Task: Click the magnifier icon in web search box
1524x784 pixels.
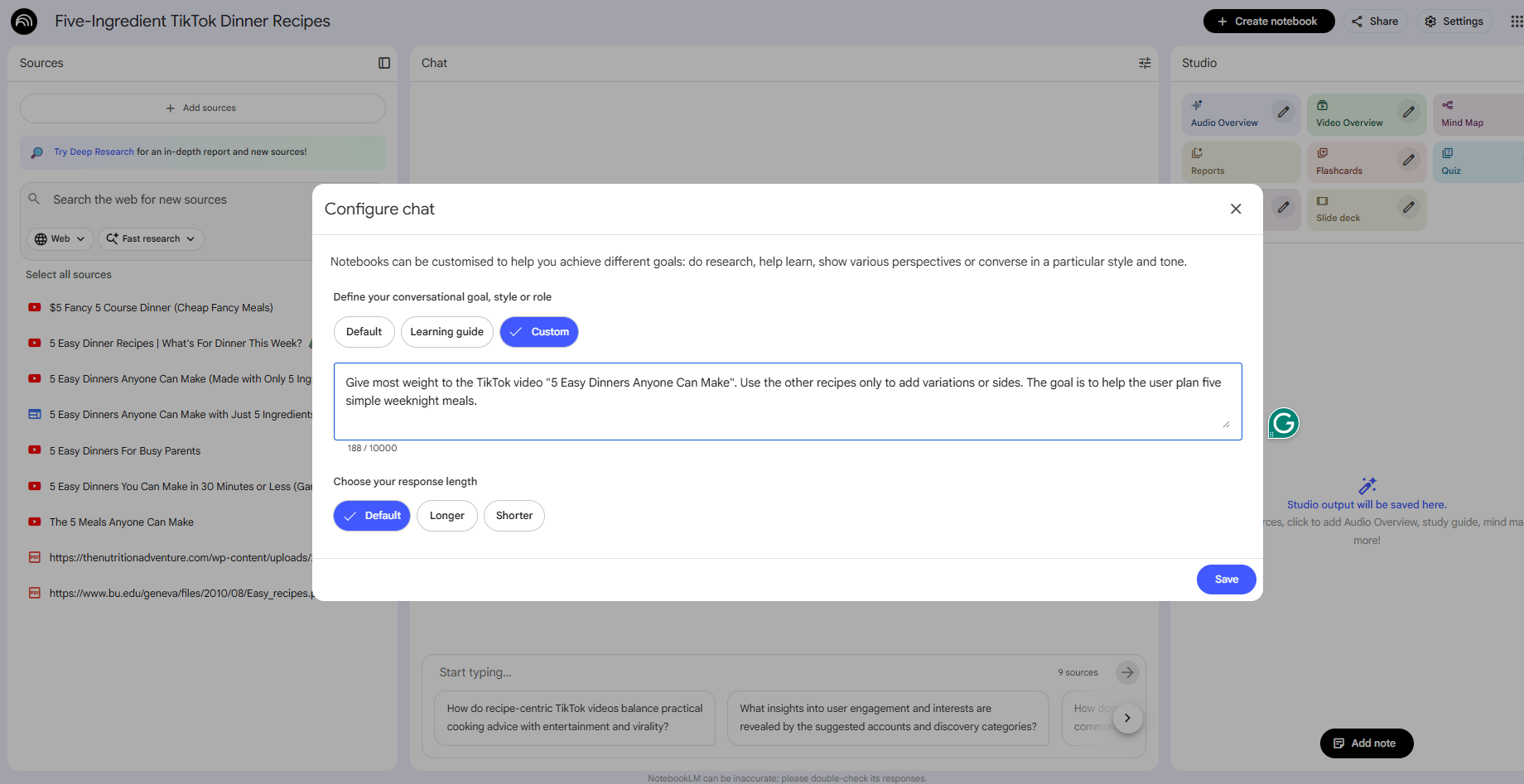Action: [x=34, y=199]
